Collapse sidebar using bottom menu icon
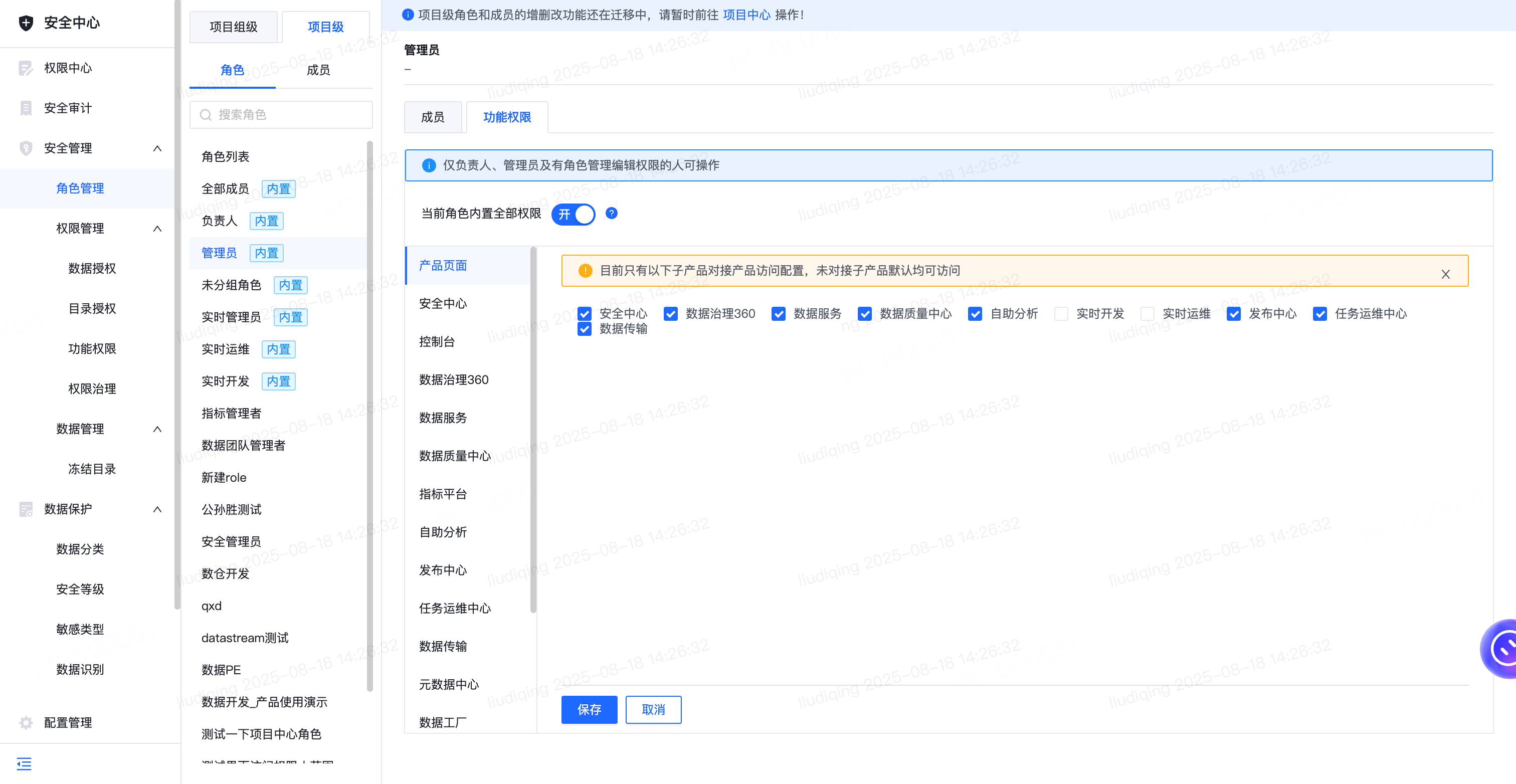This screenshot has width=1516, height=784. pos(24,764)
